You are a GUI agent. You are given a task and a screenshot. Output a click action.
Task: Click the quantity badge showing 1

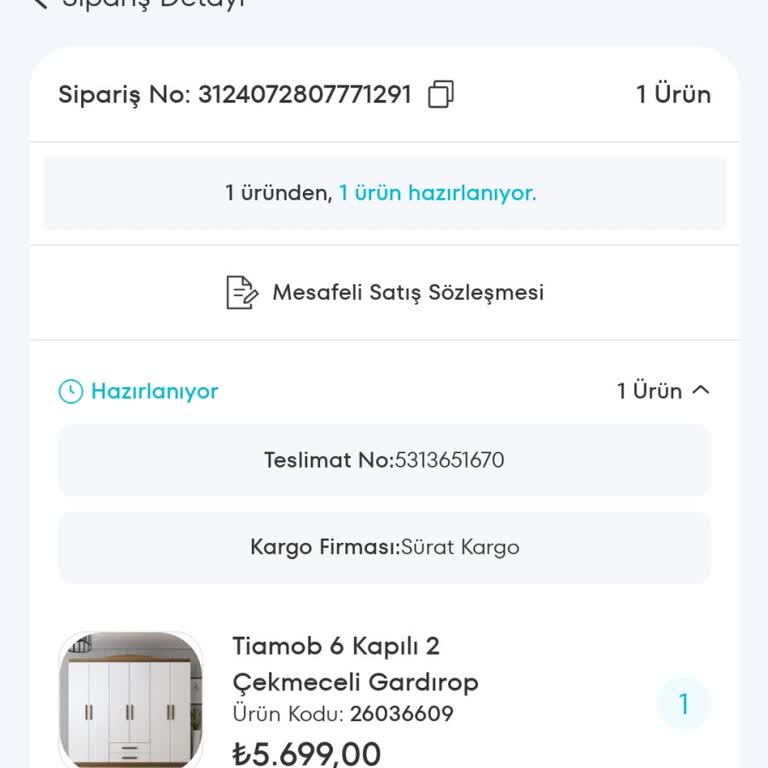(684, 704)
